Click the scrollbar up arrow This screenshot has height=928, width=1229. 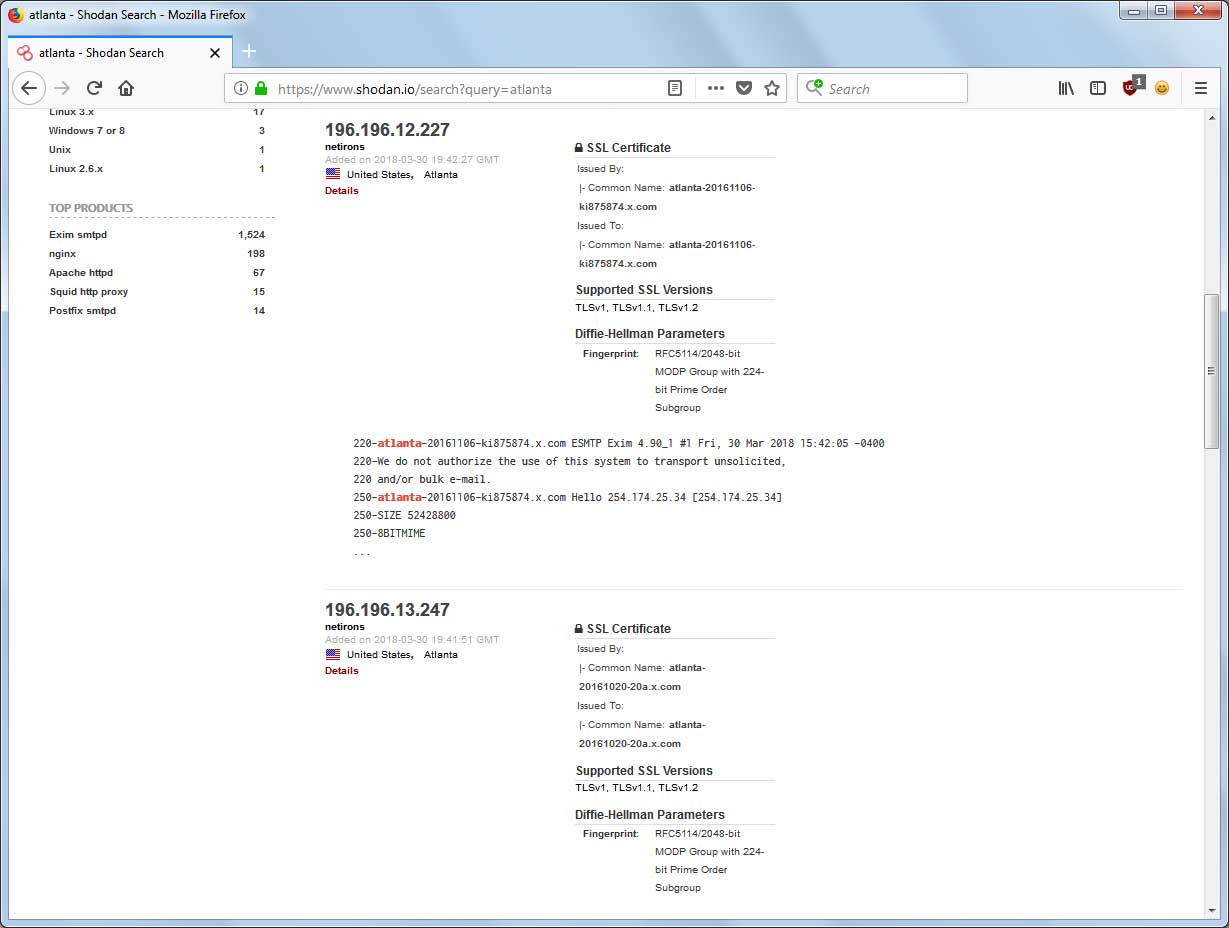(1211, 116)
